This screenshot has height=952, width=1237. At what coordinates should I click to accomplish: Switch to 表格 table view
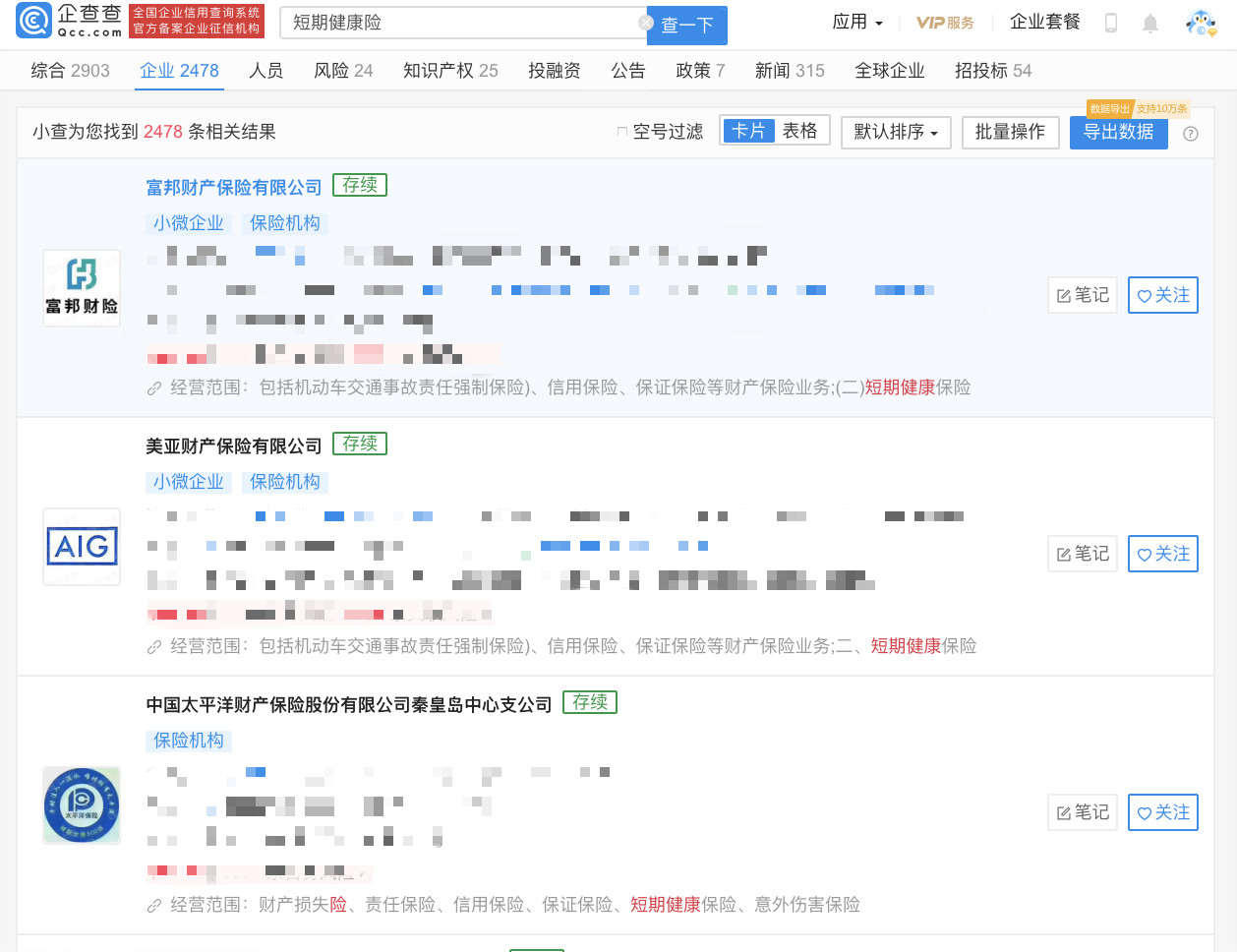click(799, 131)
